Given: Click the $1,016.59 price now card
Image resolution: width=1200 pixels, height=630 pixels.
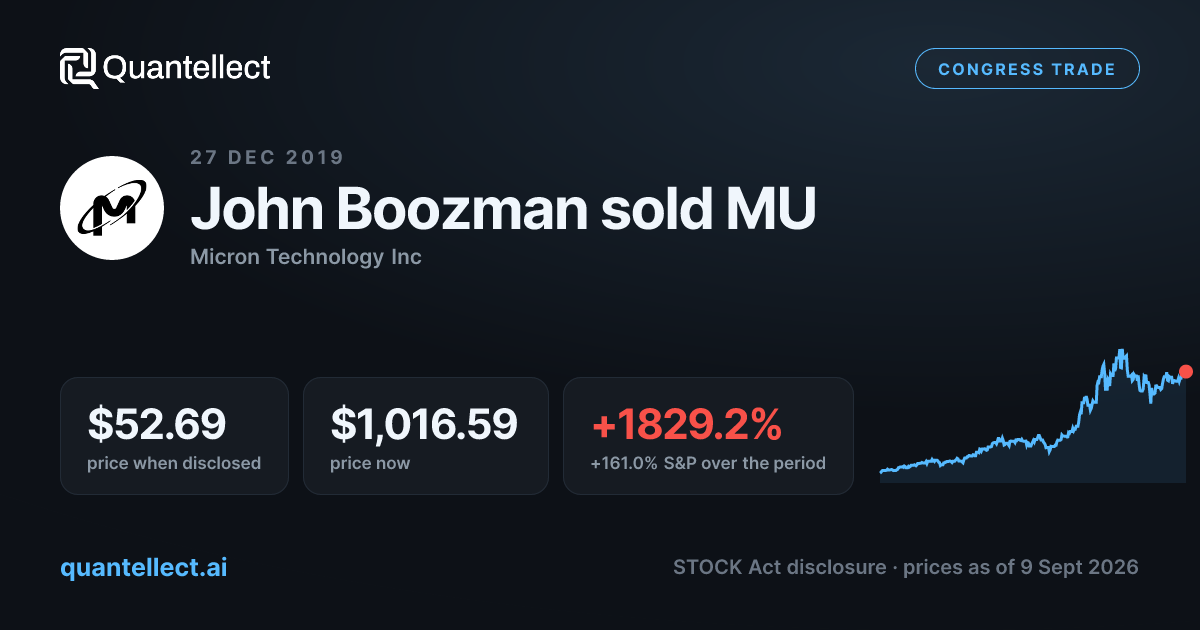Looking at the screenshot, I should (x=426, y=436).
